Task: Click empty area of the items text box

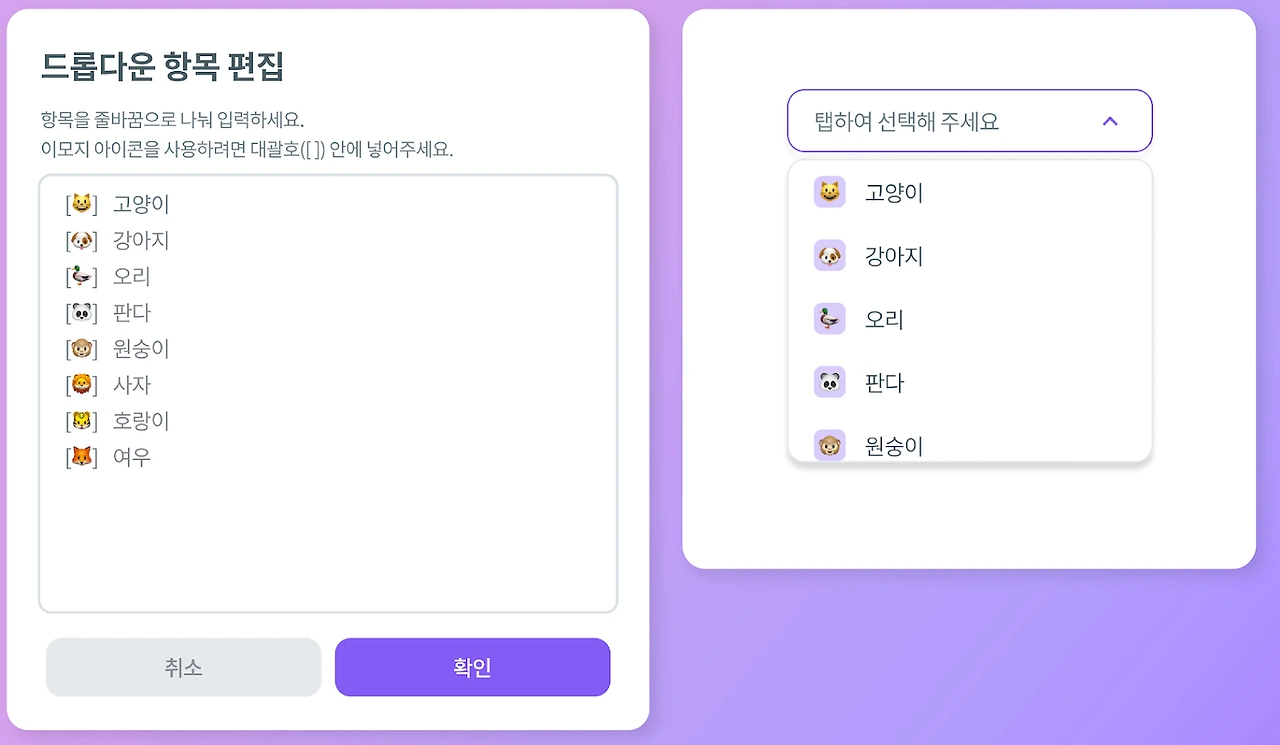Action: pyautogui.click(x=328, y=540)
